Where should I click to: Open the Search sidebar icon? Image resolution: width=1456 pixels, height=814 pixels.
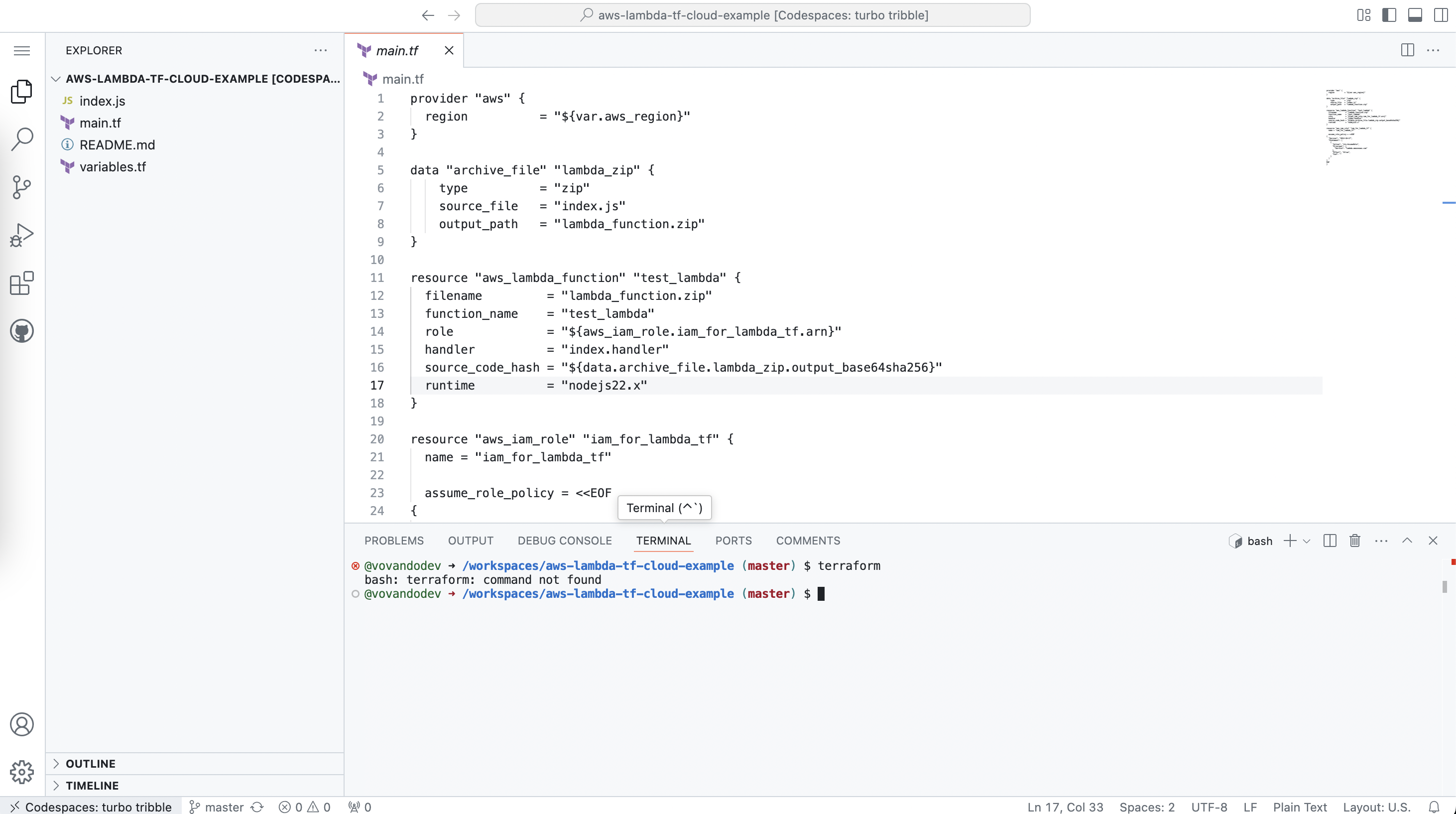[21, 138]
